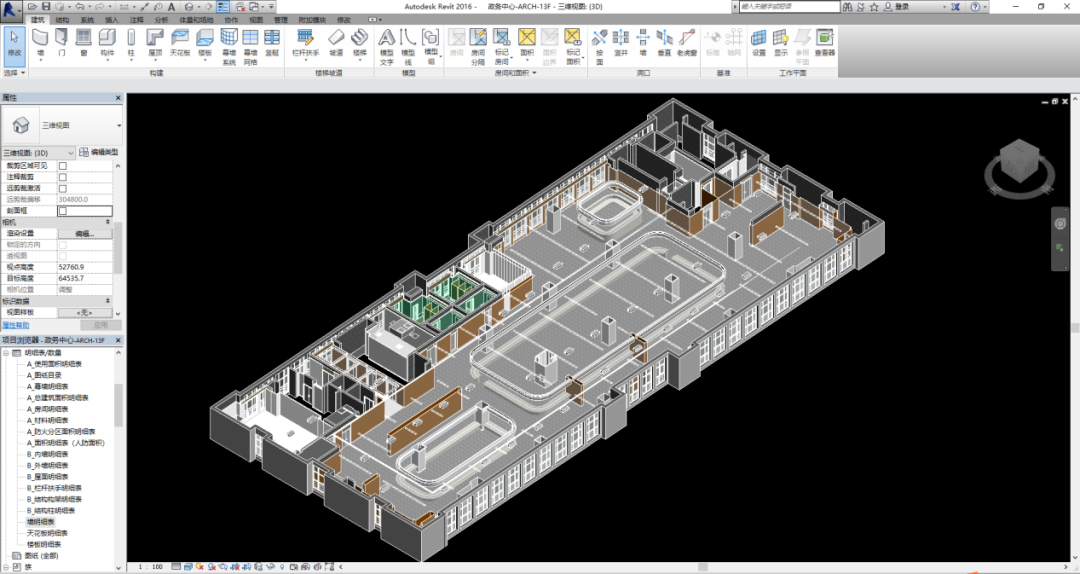Select the 模型线 model line tool
Screen dimensions: 1080x574
(x=408, y=47)
